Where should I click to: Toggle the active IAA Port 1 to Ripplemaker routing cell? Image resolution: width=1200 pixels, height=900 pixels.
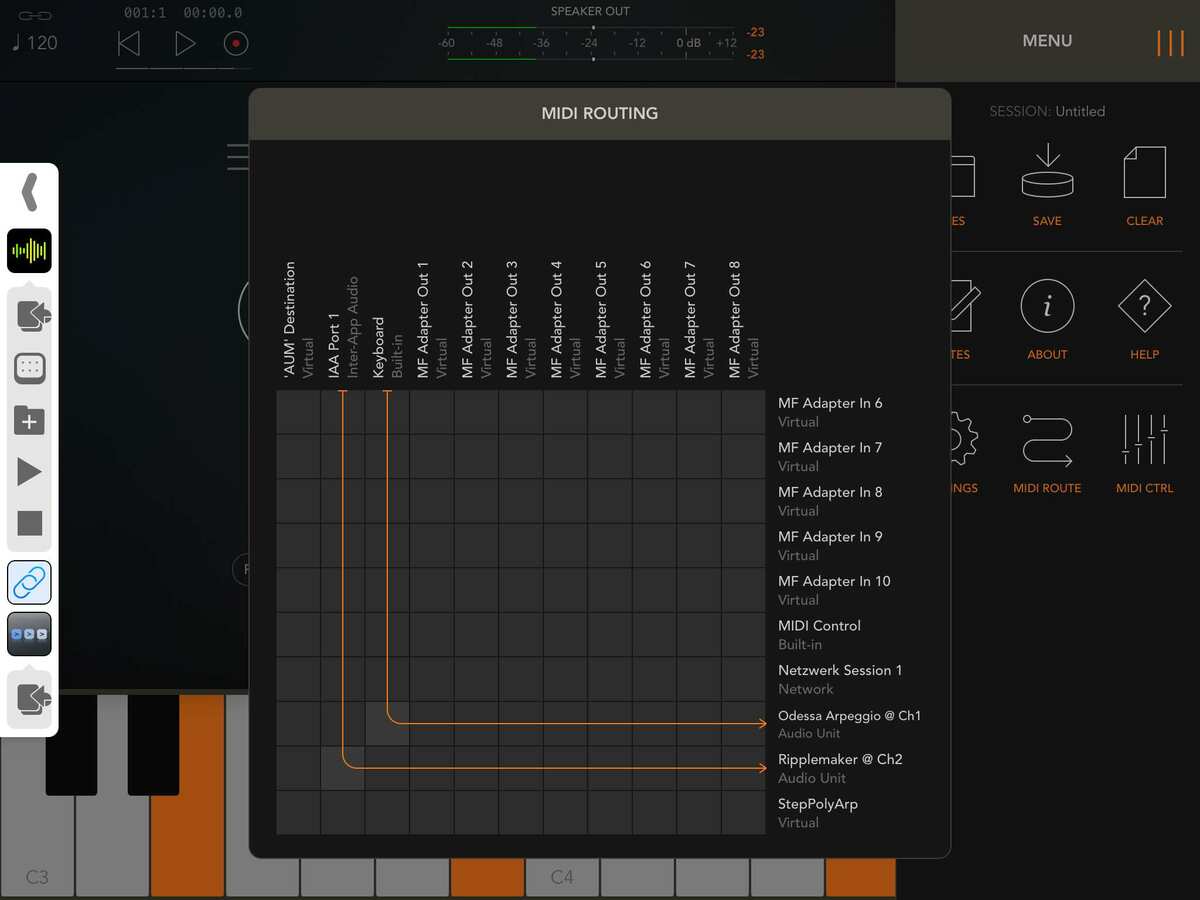(x=343, y=768)
